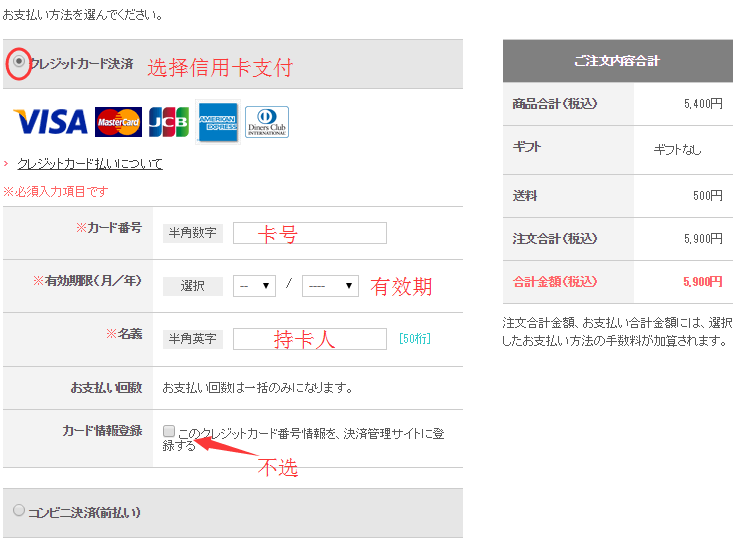Click the 合計金額 5,900円 total row
The height and width of the screenshot is (540, 742).
[616, 282]
